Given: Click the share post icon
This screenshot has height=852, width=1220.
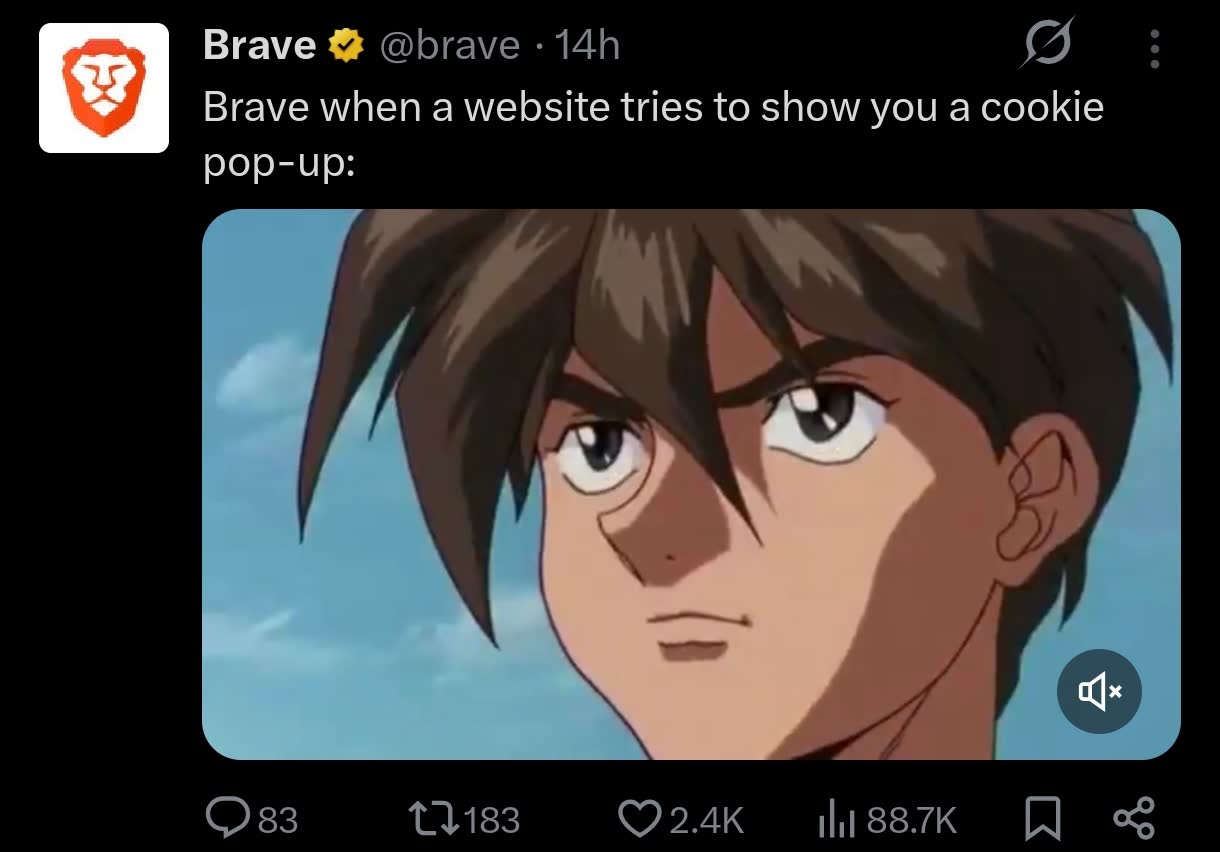Looking at the screenshot, I should [1134, 819].
